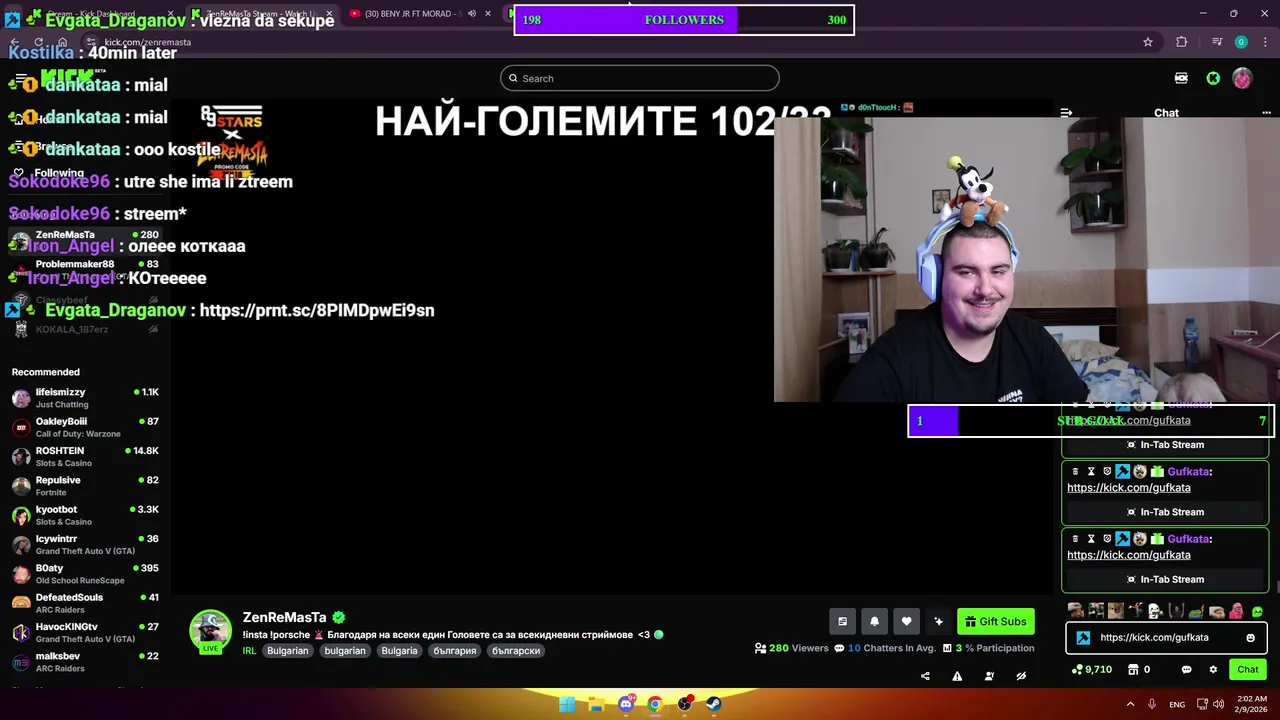Viewport: 1280px width, 720px height.
Task: Click the българия stream tag
Action: 454,650
